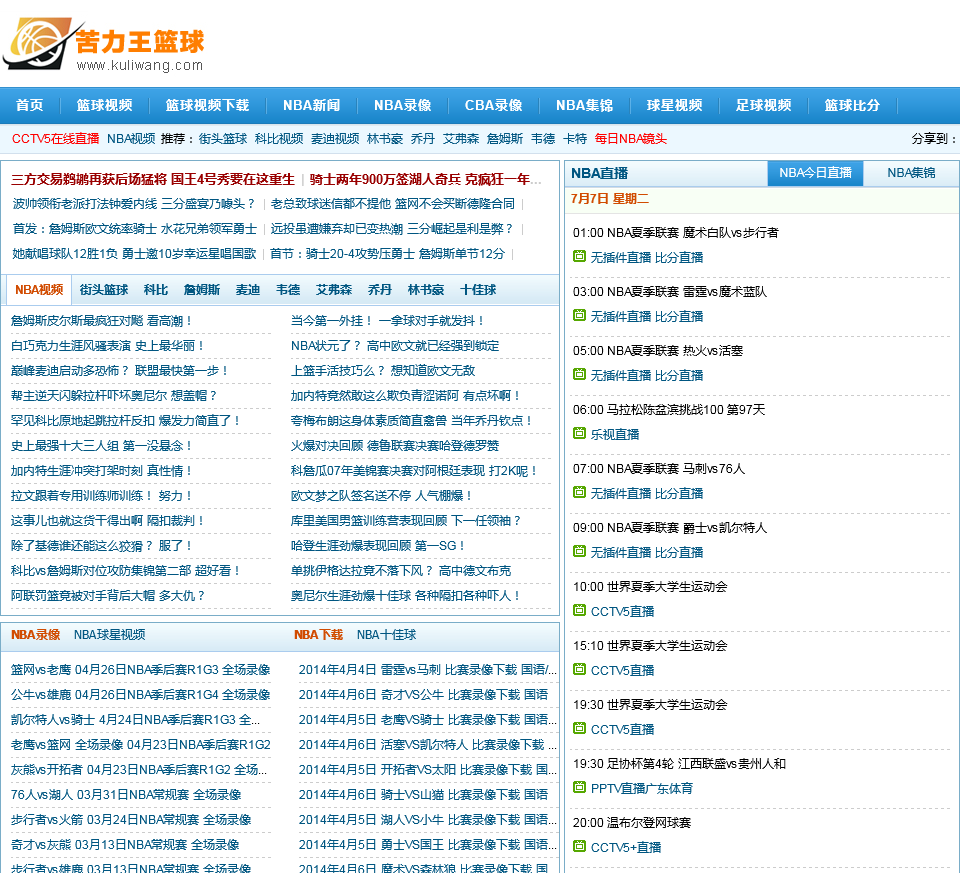Image resolution: width=960 pixels, height=873 pixels.
Task: Click TV icon beside 乐视直播
Action: pyautogui.click(x=579, y=433)
